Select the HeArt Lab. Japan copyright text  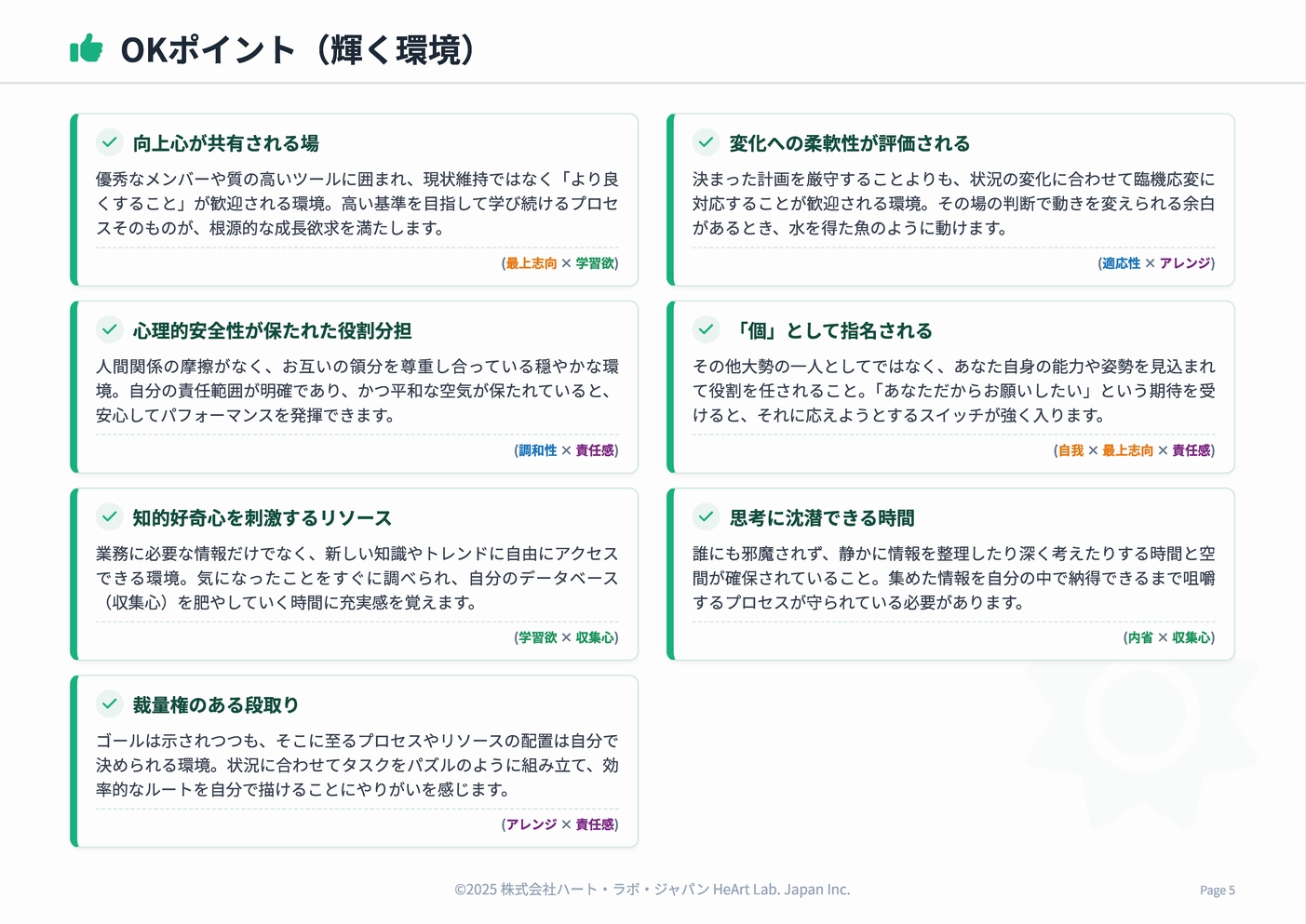(652, 890)
